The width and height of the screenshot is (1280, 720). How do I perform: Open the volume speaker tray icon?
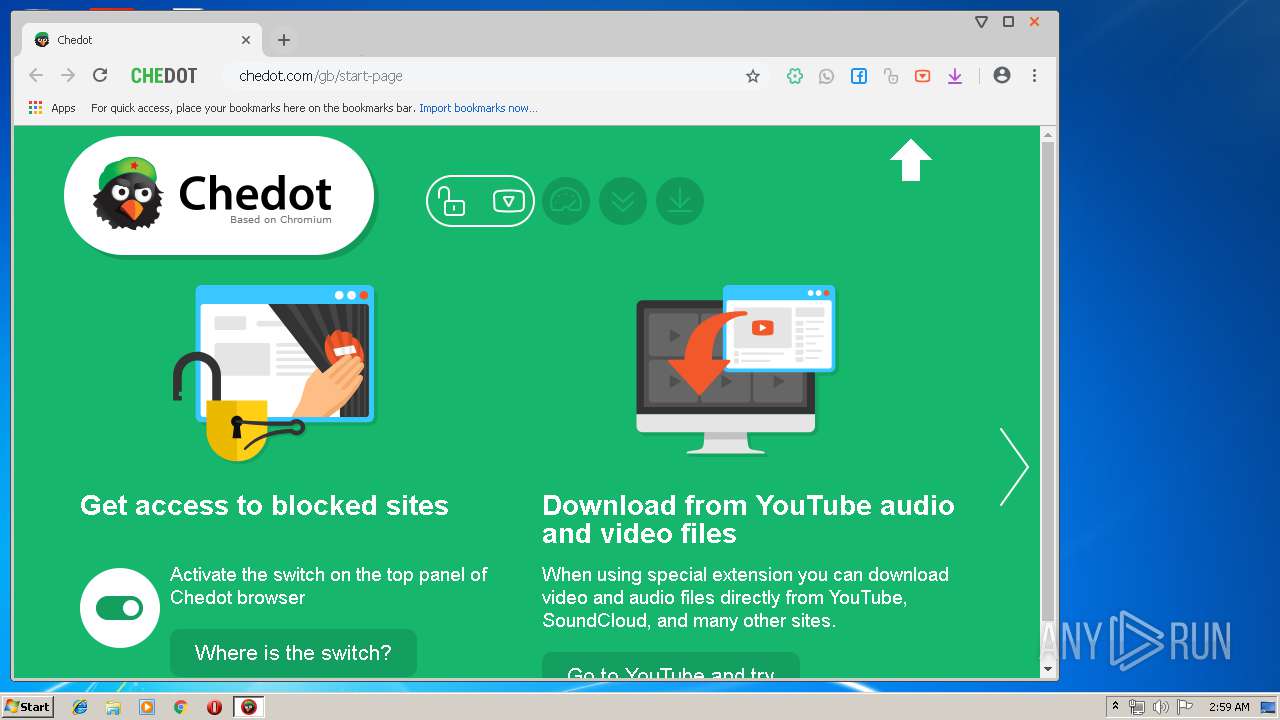1161,707
